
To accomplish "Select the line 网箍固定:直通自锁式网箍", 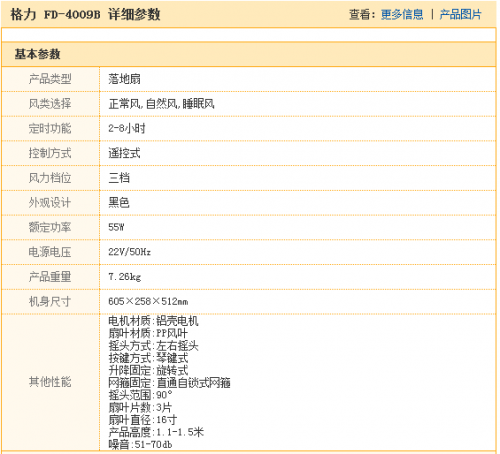I will pyautogui.click(x=169, y=383).
